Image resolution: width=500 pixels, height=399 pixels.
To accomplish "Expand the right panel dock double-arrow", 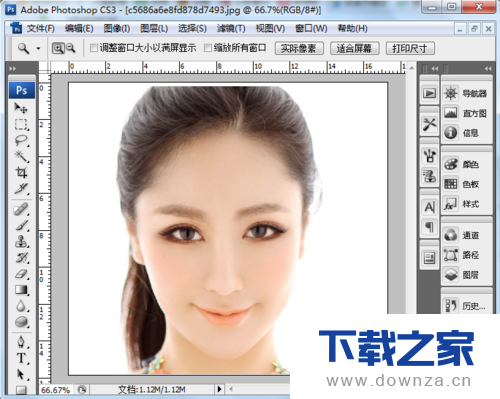I will [488, 69].
